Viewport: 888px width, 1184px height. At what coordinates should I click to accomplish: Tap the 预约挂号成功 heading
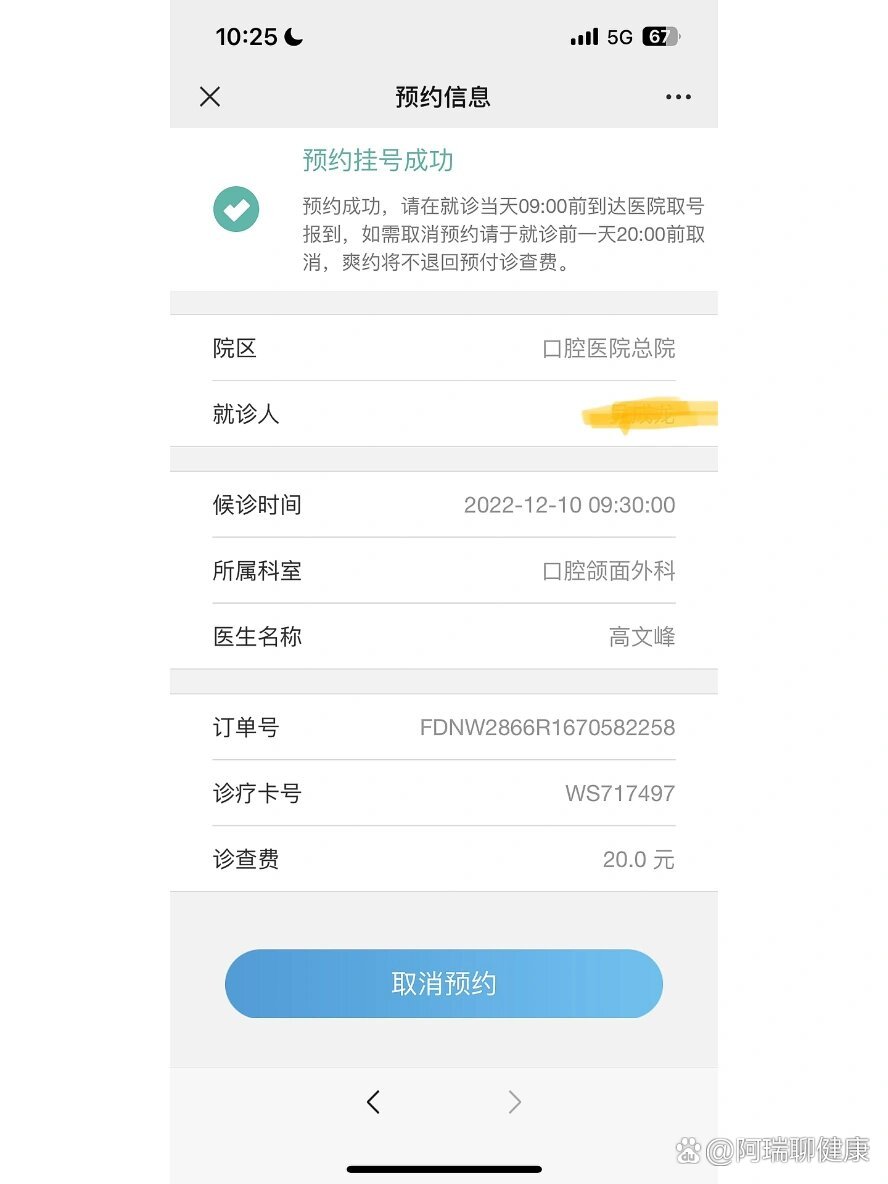coord(378,160)
